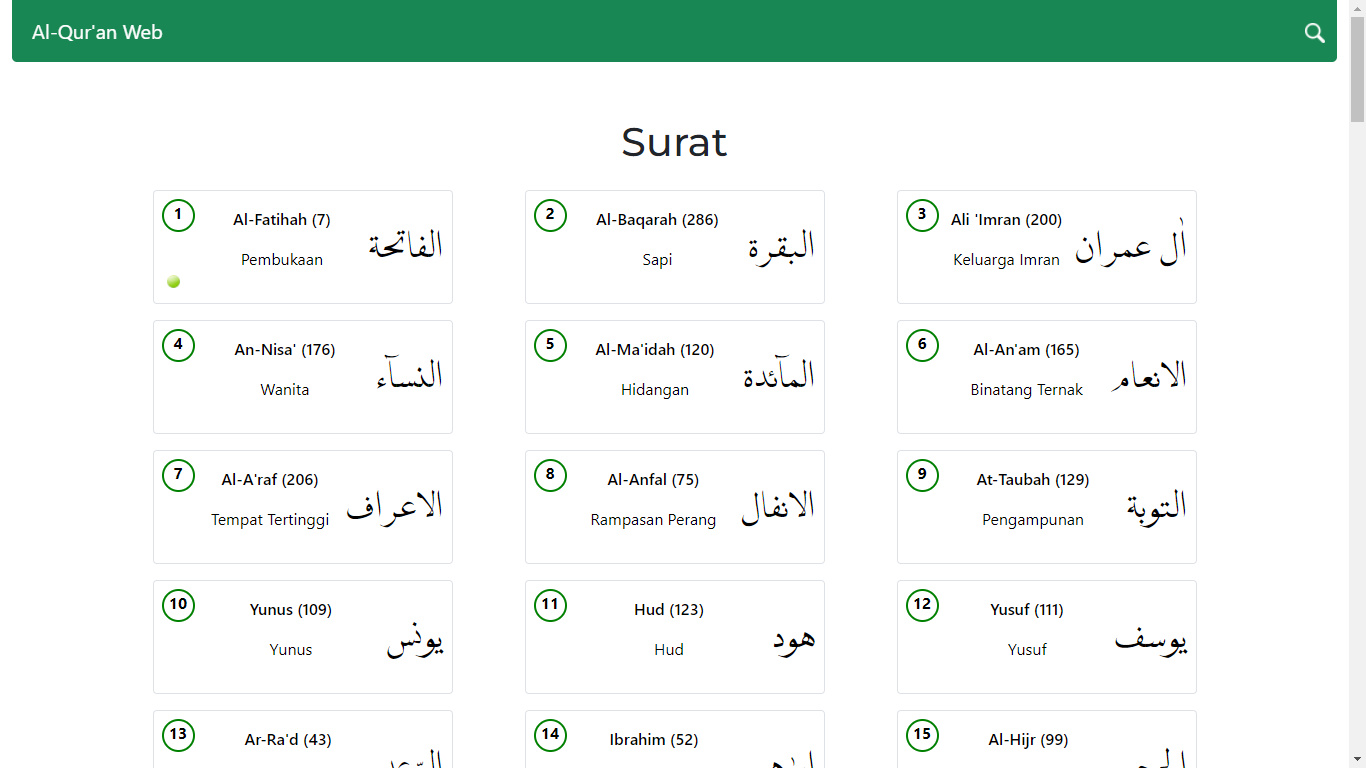Choose the Yunus (109) surah
Image resolution: width=1366 pixels, height=768 pixels.
[291, 610]
